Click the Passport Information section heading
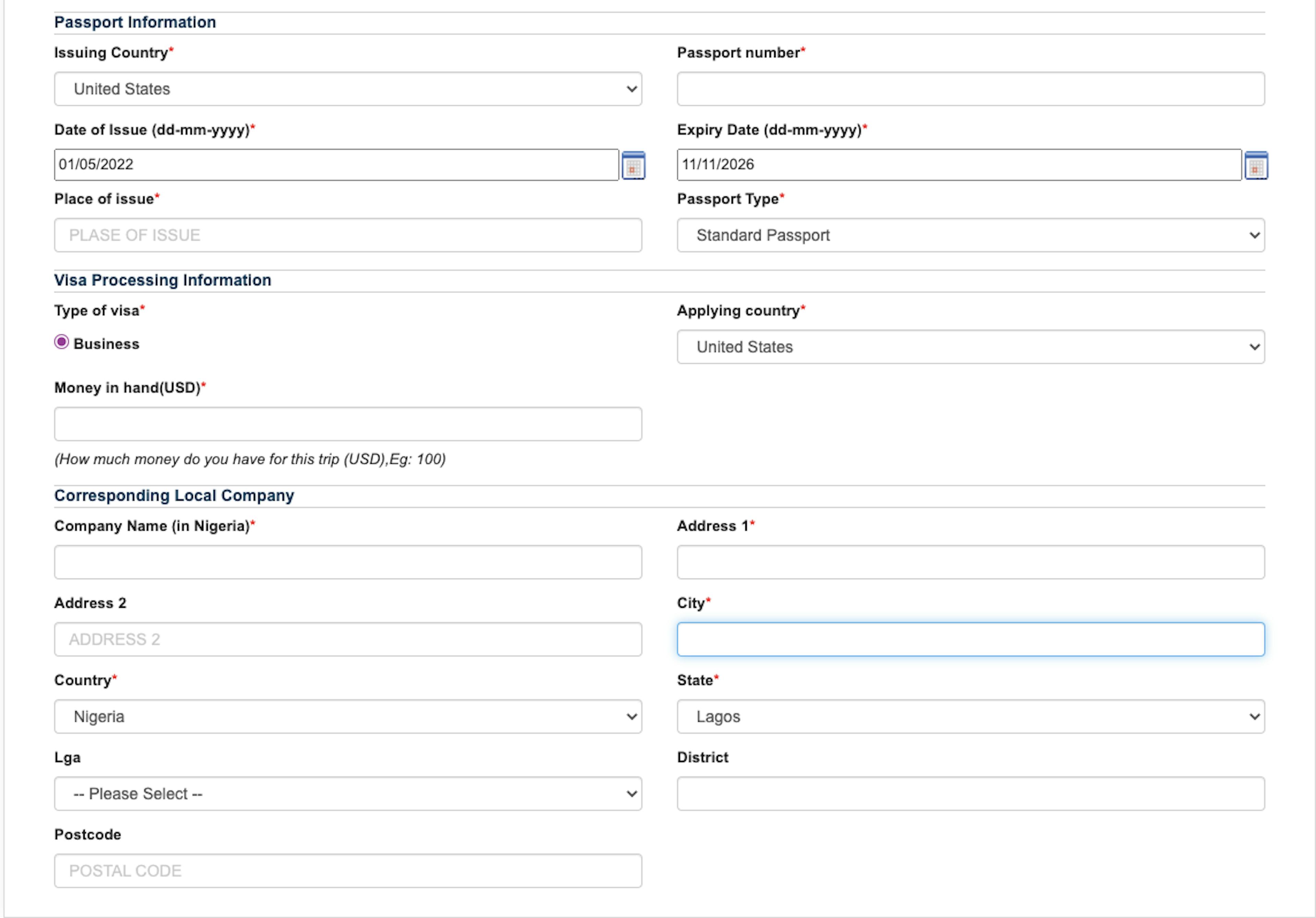This screenshot has width=1316, height=918. 135,22
